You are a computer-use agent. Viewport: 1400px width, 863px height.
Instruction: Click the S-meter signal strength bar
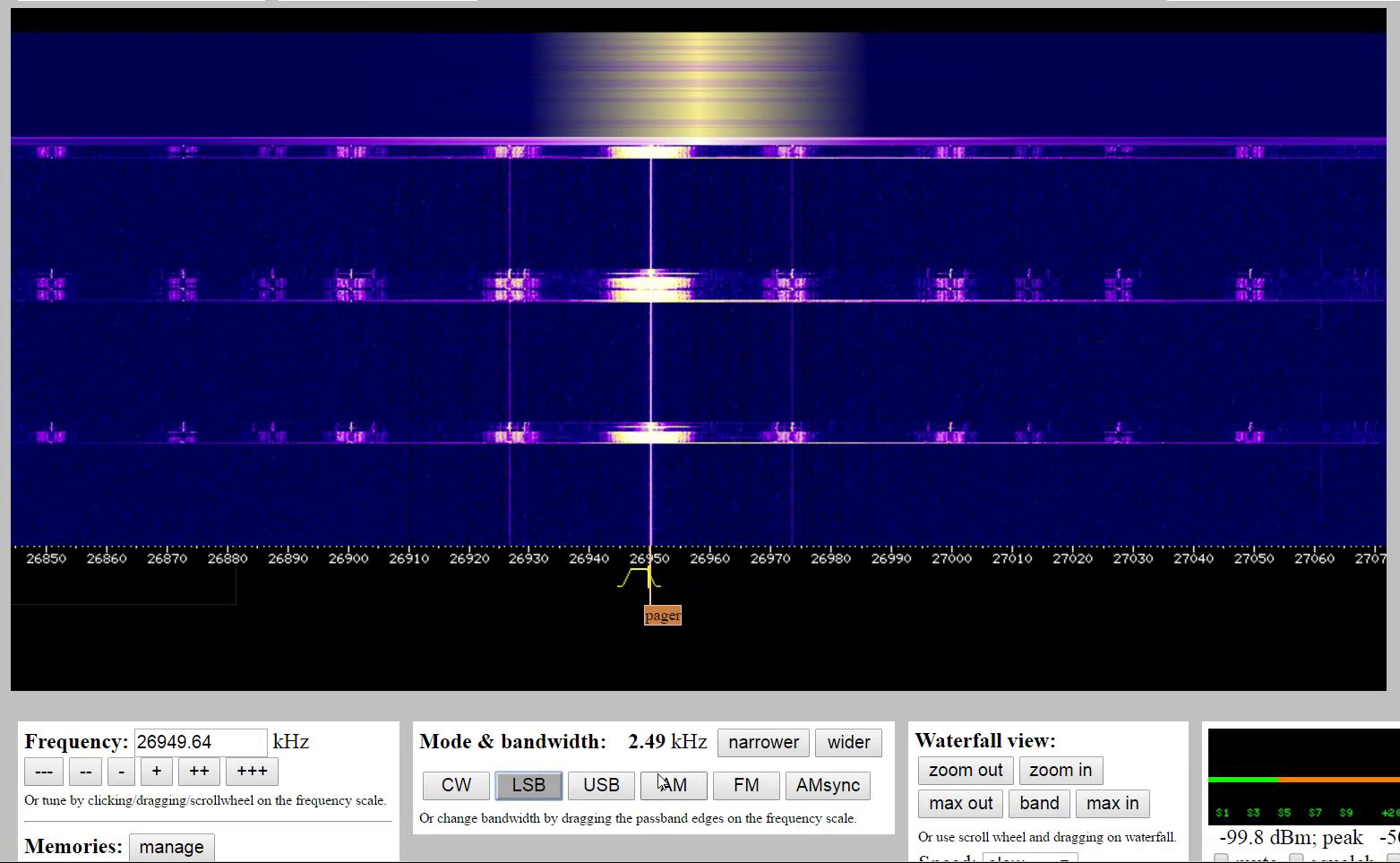(1304, 780)
